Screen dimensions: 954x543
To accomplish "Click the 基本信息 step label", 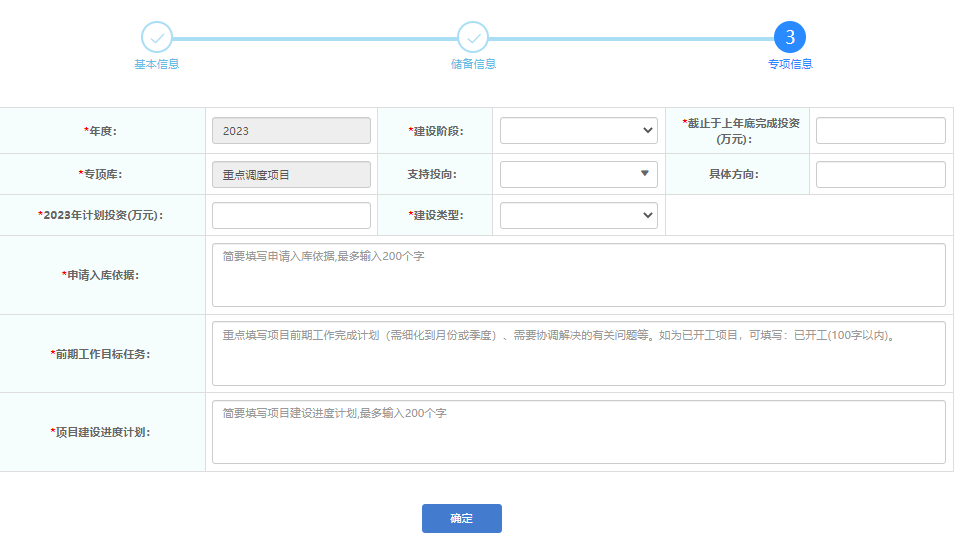I will [x=157, y=64].
